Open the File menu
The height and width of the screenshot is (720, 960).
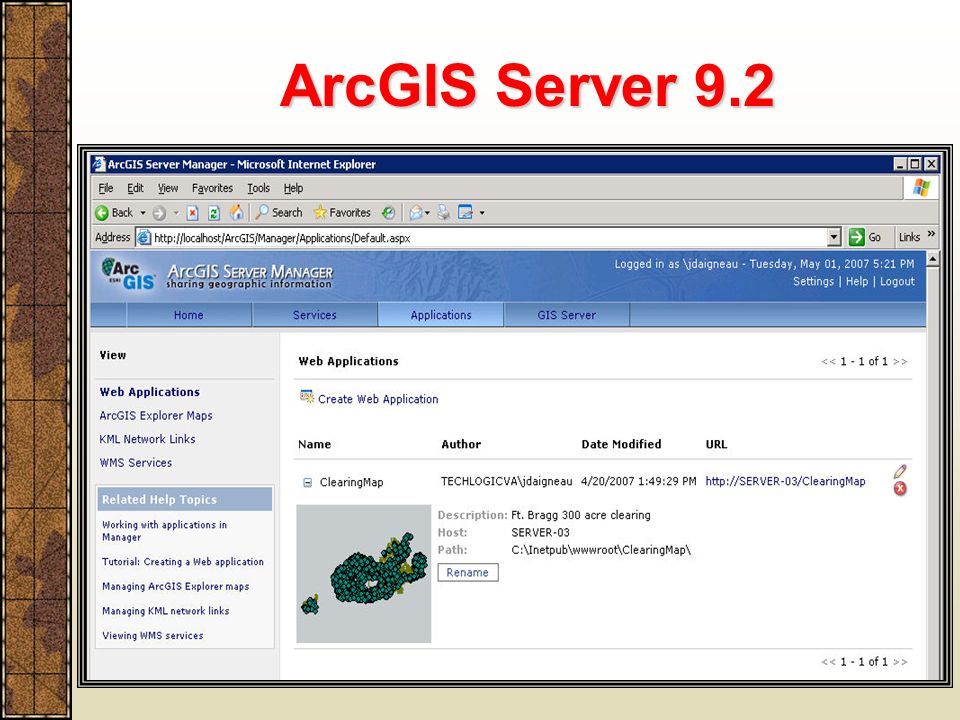(106, 188)
